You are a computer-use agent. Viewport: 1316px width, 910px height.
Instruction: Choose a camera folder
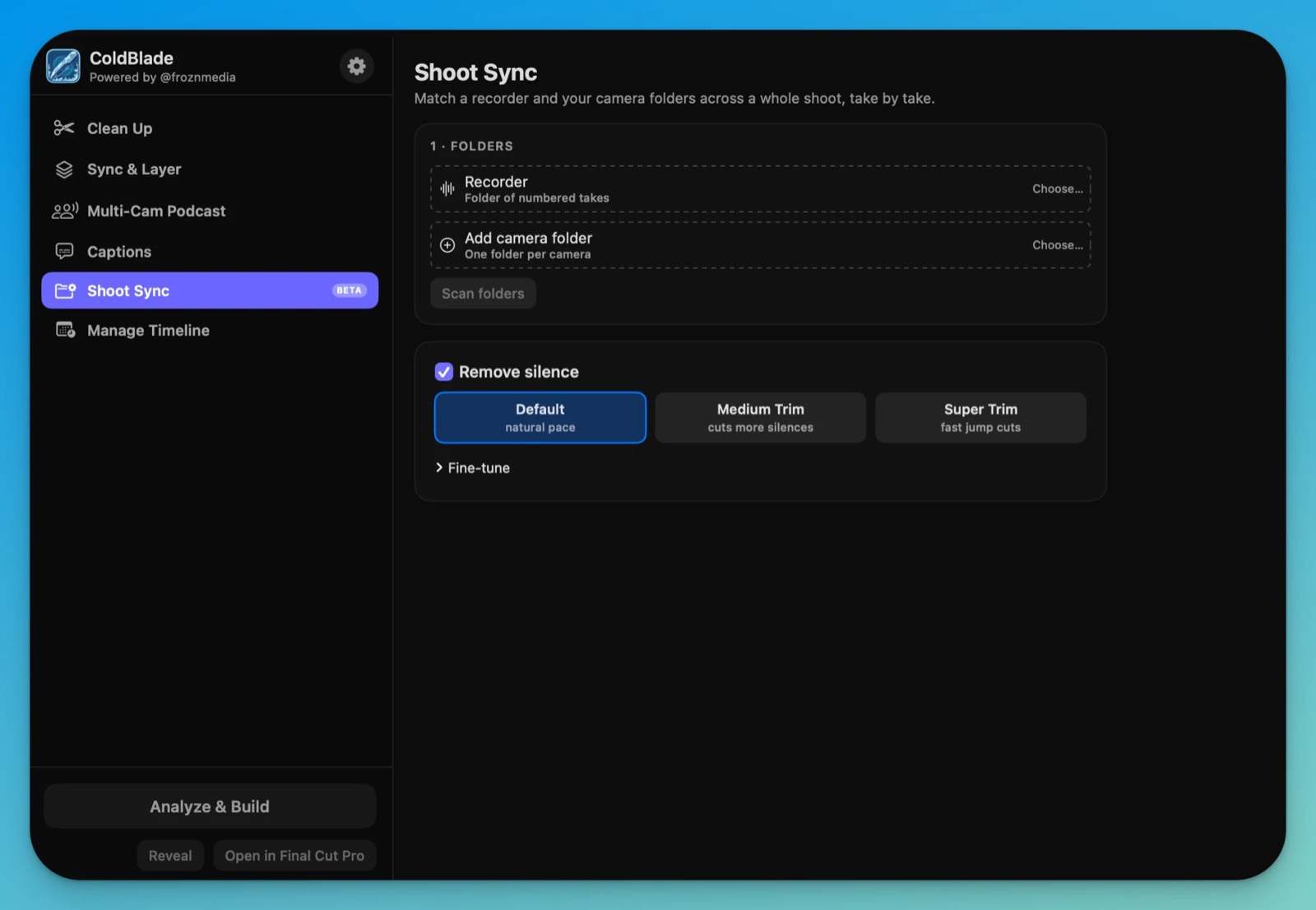[1058, 245]
